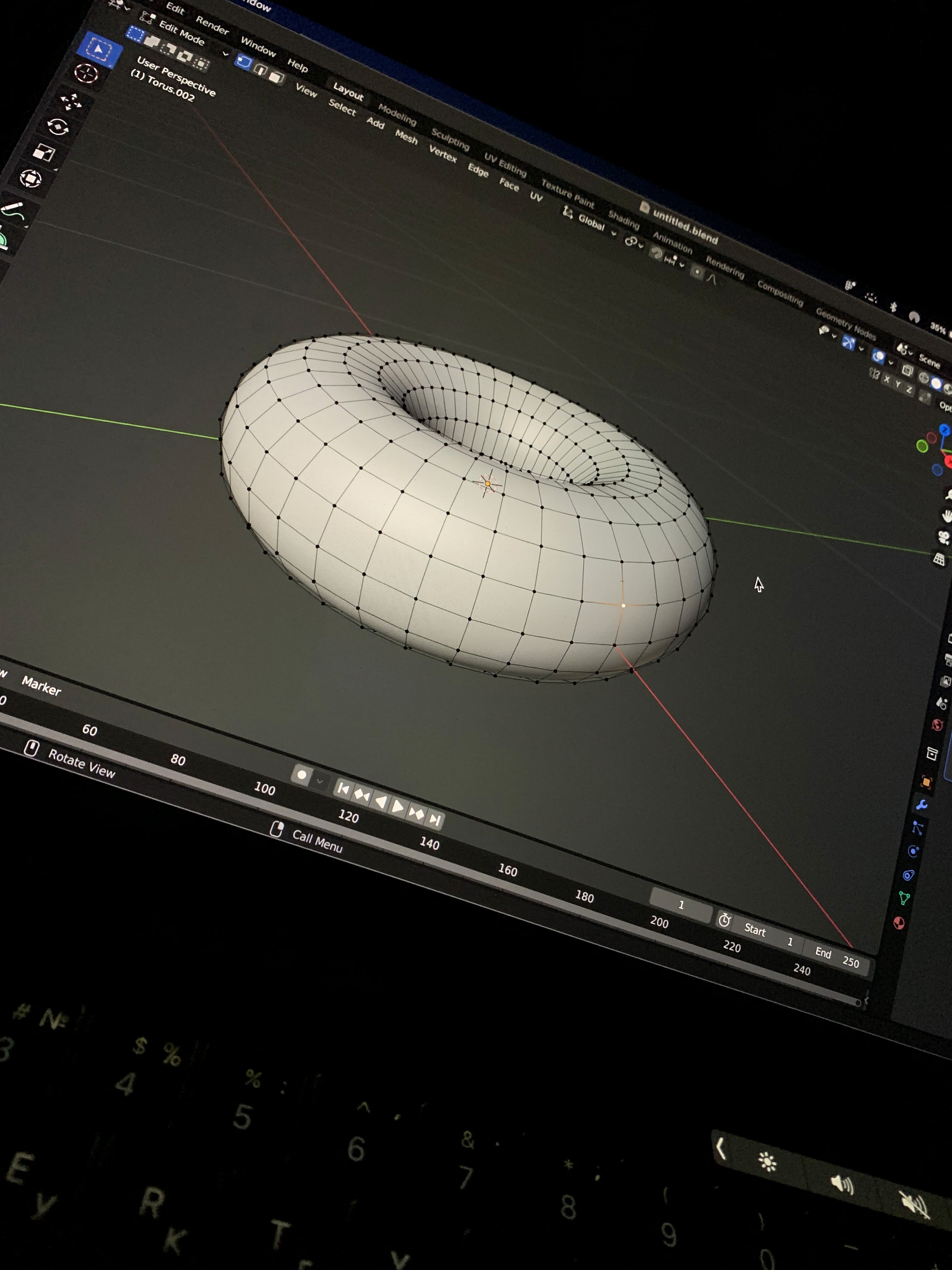
Task: Toggle camera view with camera gizmo
Action: [x=944, y=537]
